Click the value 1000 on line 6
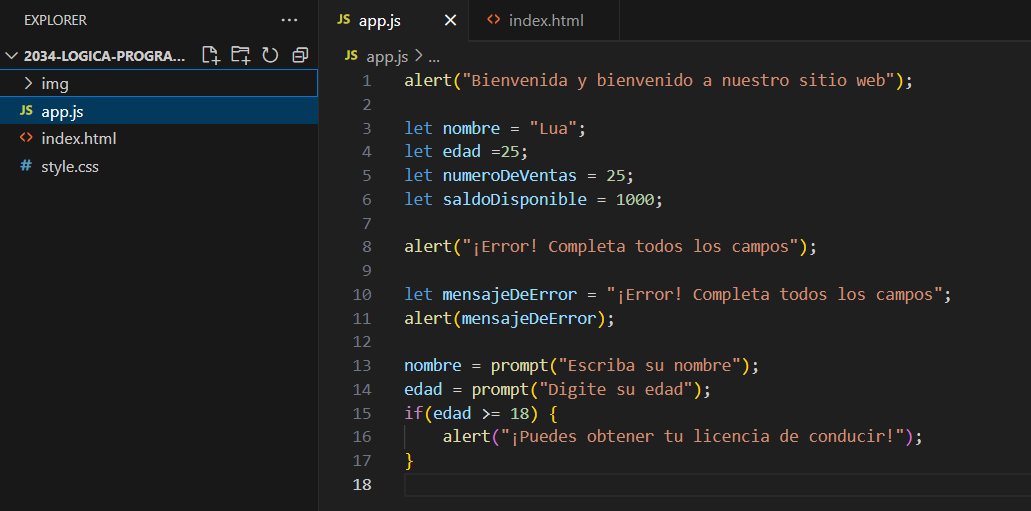 tap(635, 199)
